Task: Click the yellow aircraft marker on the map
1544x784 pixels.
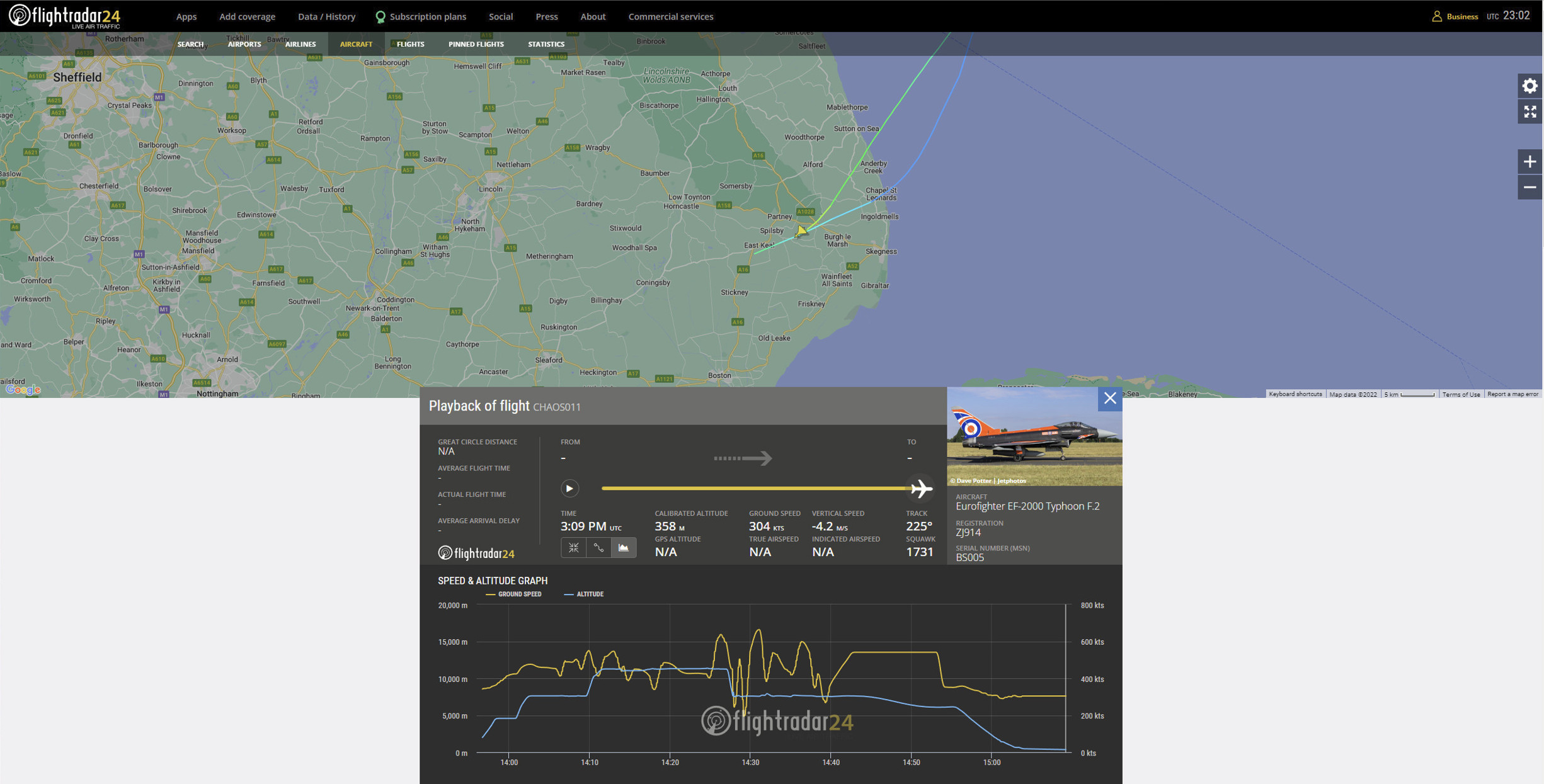Action: [x=801, y=231]
